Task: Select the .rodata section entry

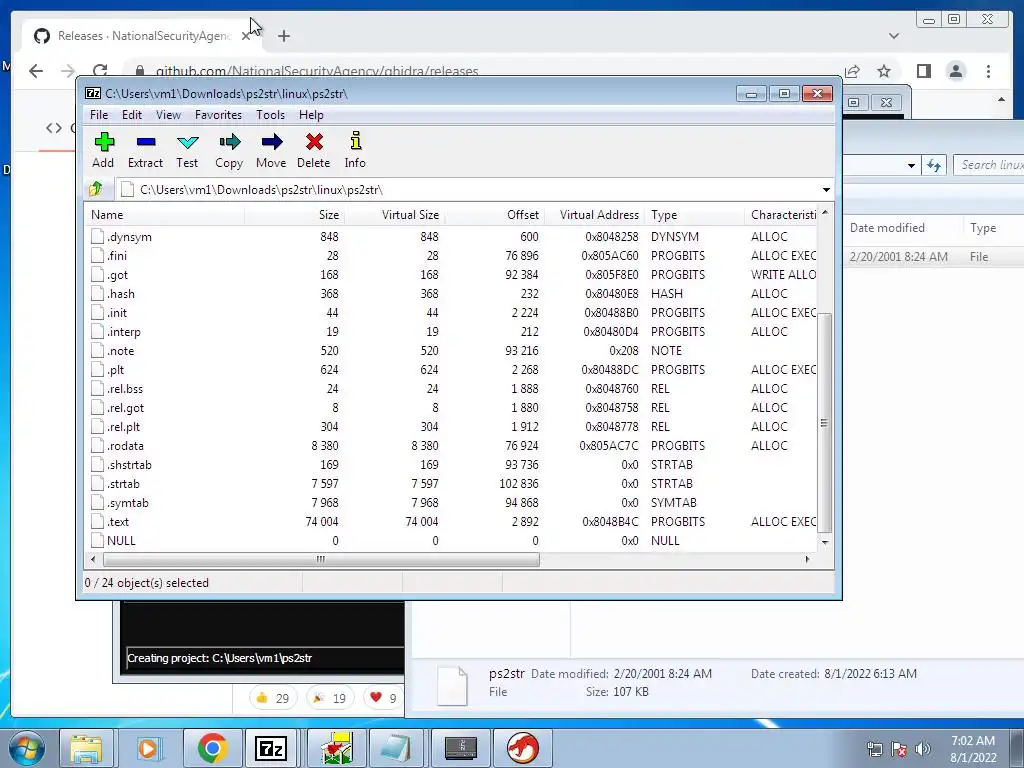Action: coord(451,446)
